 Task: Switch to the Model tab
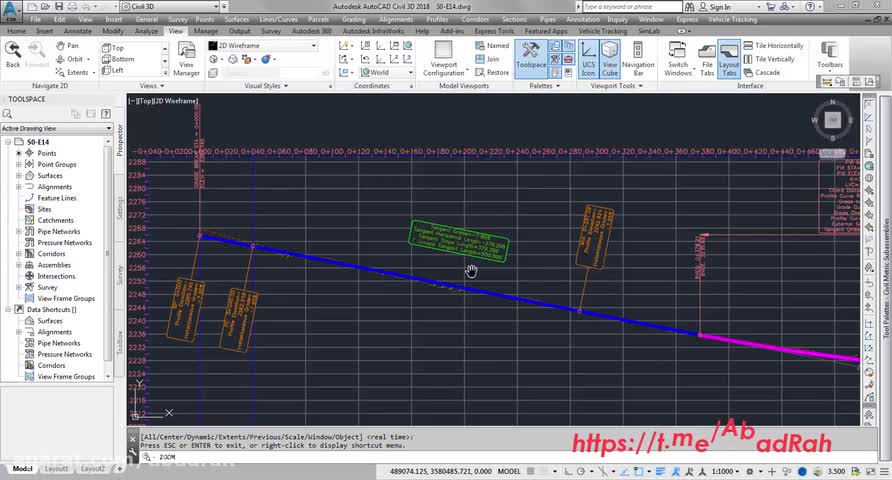(x=22, y=469)
